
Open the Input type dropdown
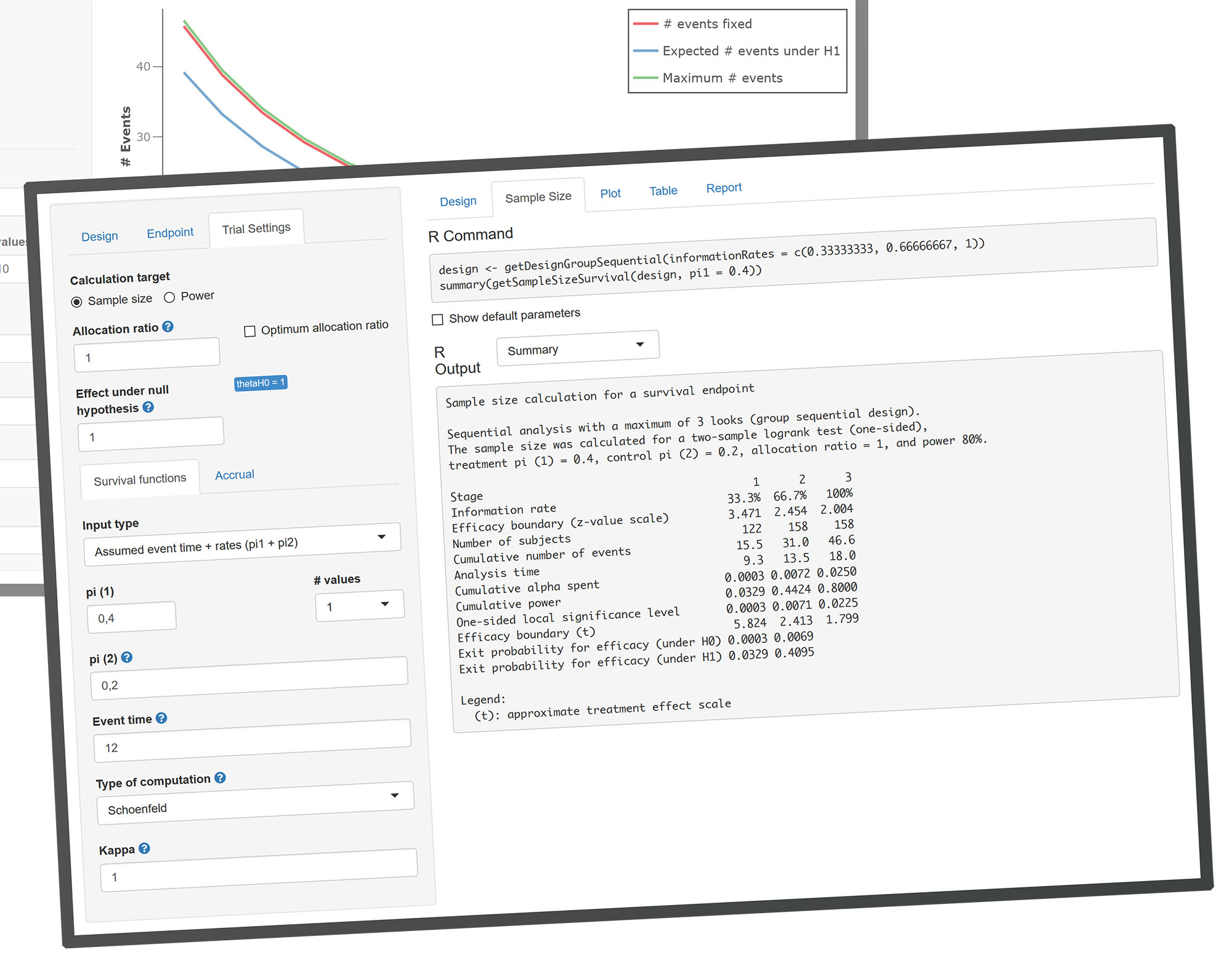242,544
